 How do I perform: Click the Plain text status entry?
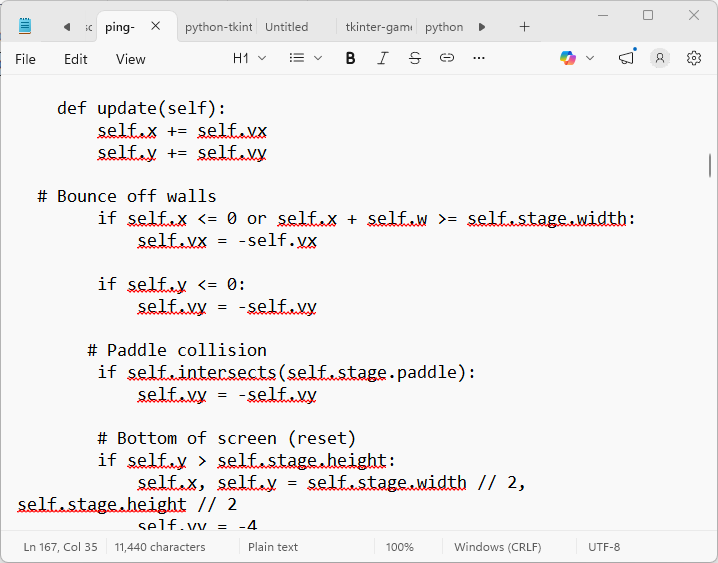(x=273, y=547)
